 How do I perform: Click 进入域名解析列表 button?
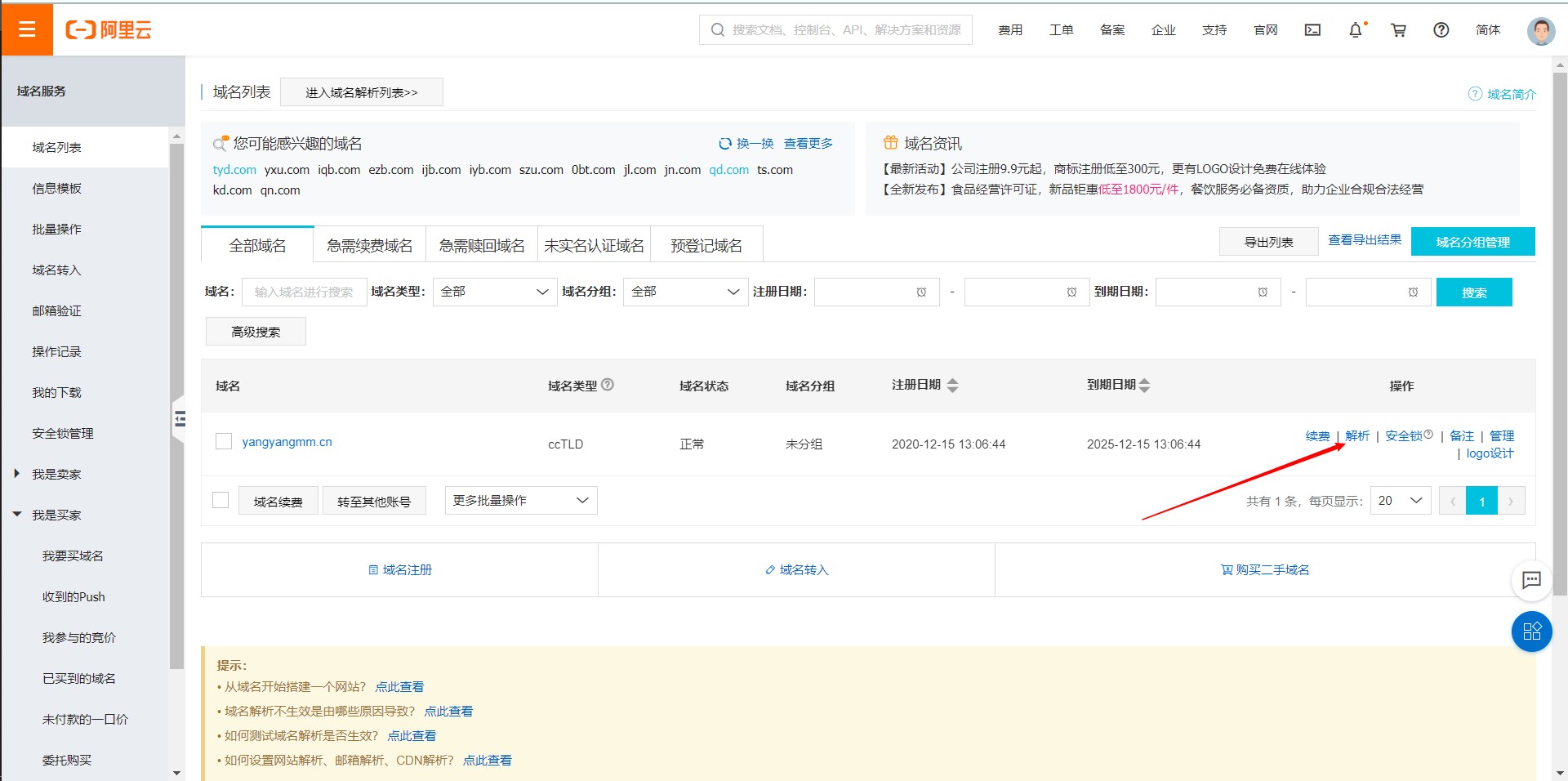coord(362,92)
